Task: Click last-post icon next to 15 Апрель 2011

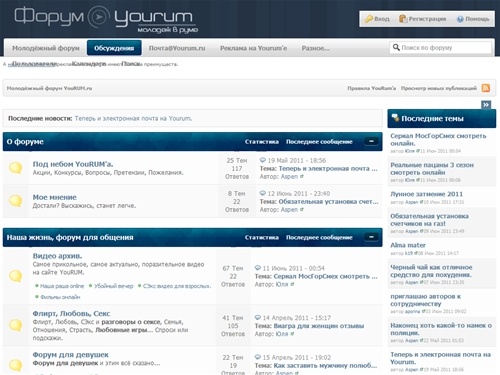Action: pyautogui.click(x=258, y=357)
